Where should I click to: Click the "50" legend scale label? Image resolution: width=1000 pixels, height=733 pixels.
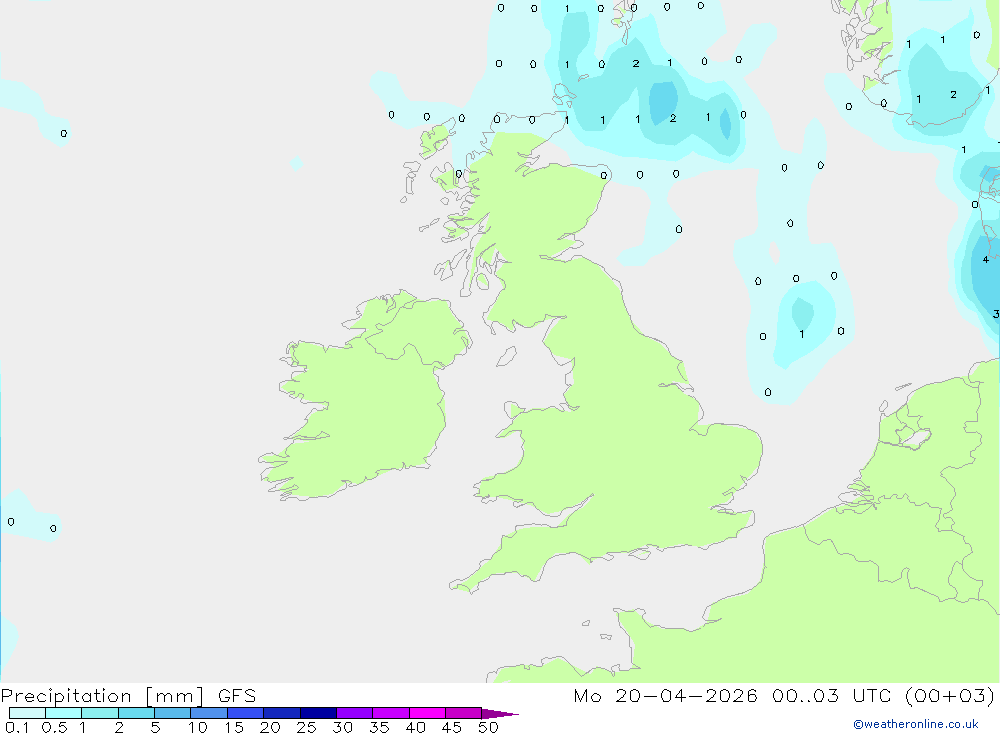click(x=488, y=727)
